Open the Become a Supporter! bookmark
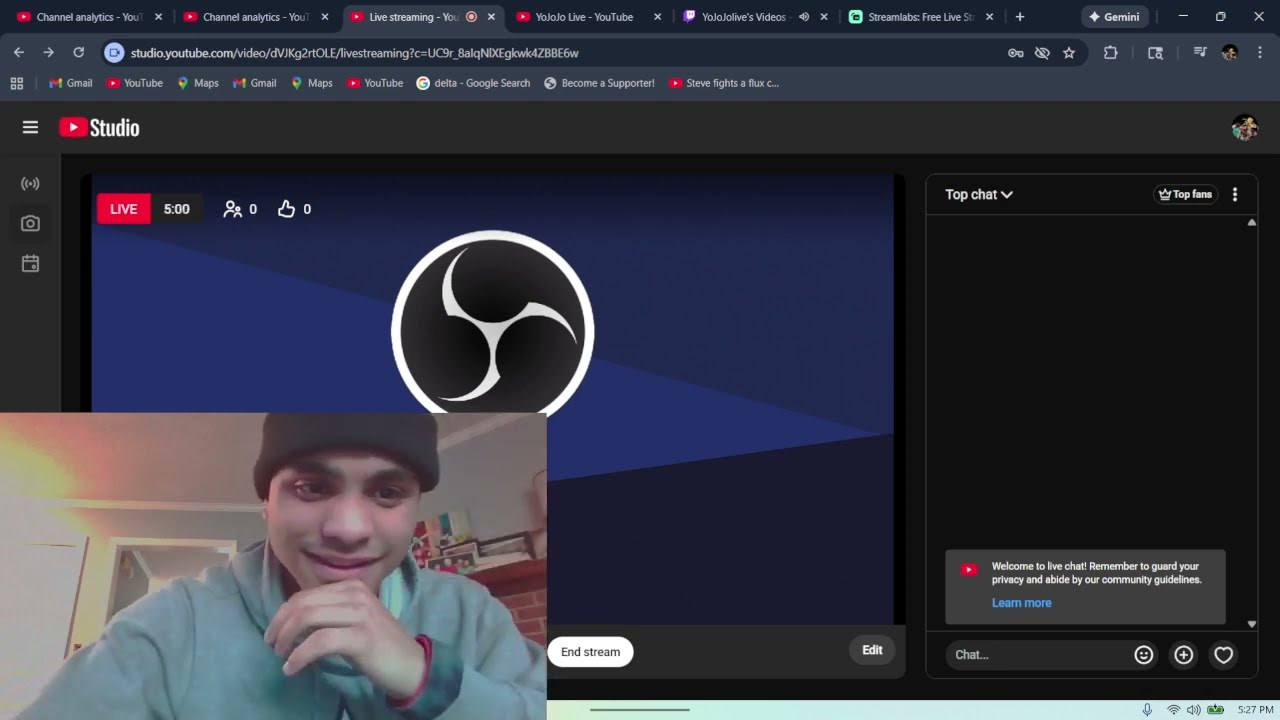1280x720 pixels. (x=599, y=83)
